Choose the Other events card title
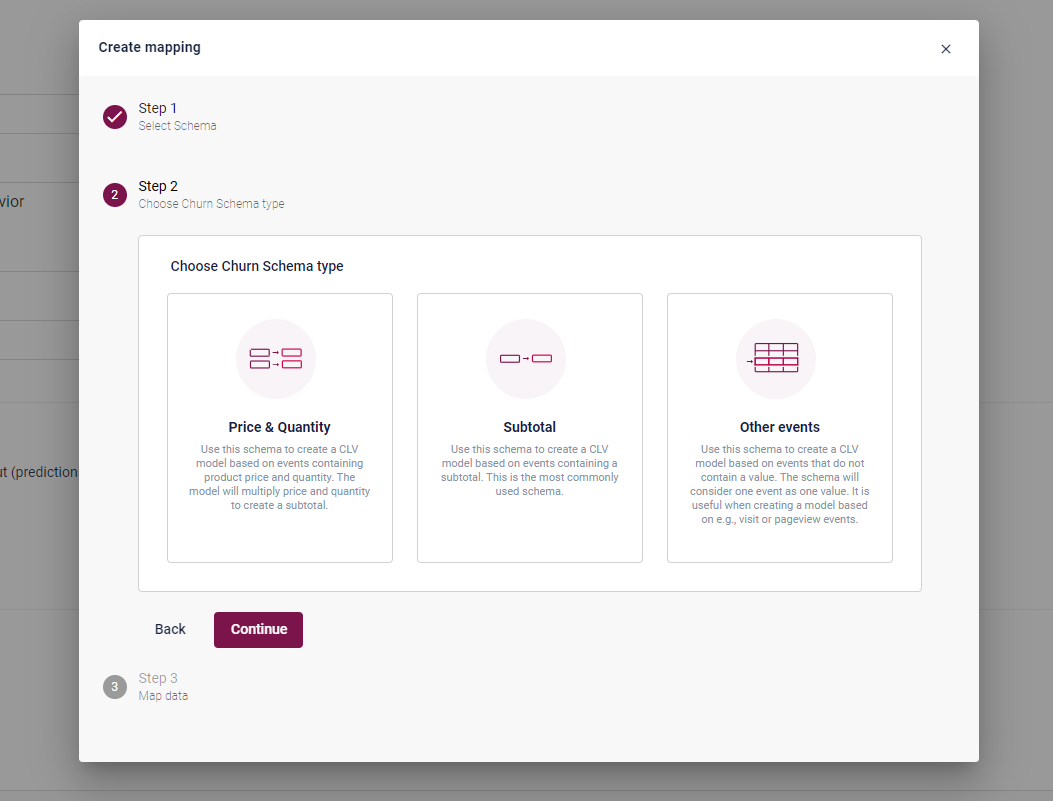 [x=779, y=427]
